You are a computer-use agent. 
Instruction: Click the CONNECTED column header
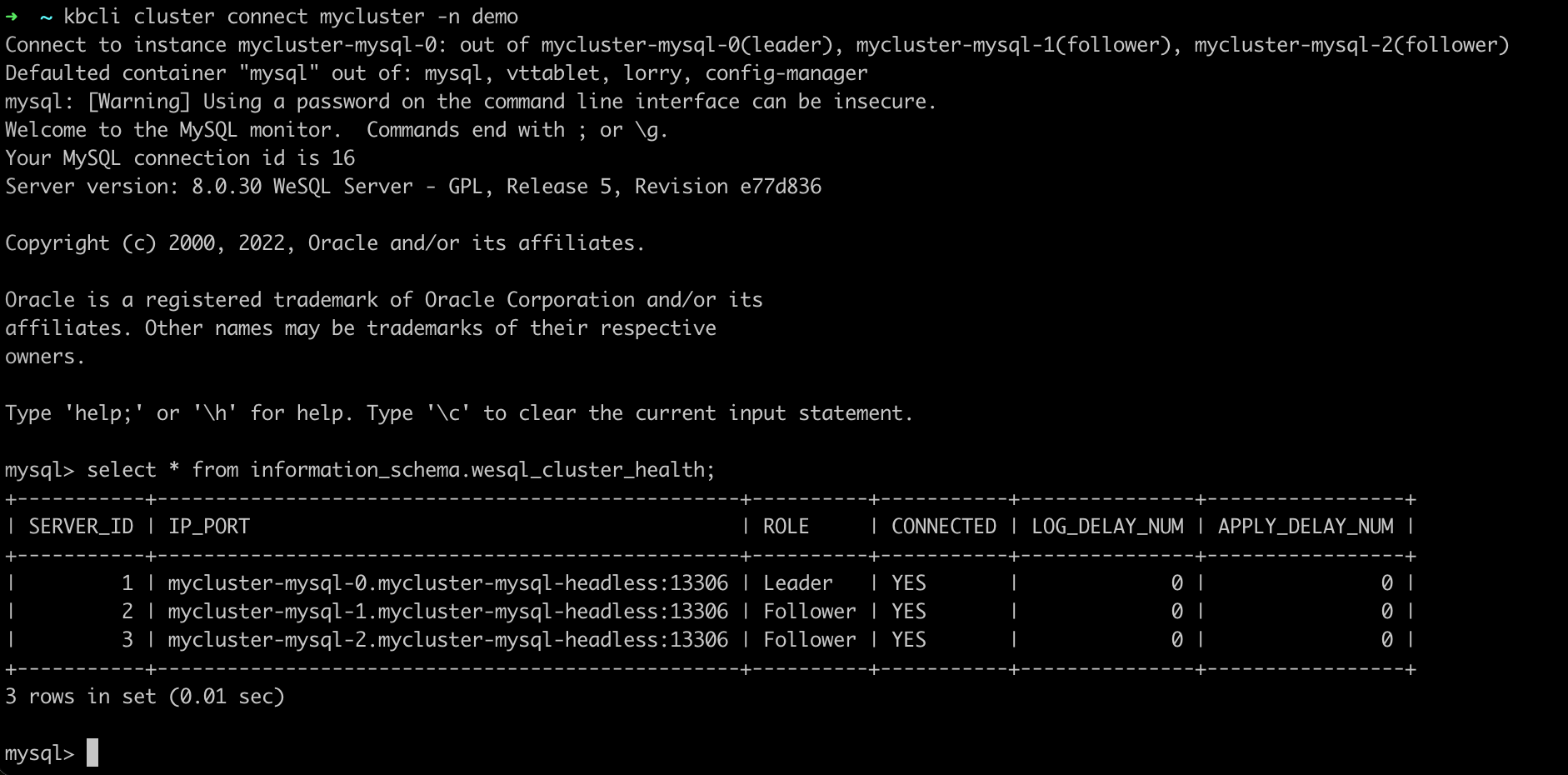click(944, 527)
